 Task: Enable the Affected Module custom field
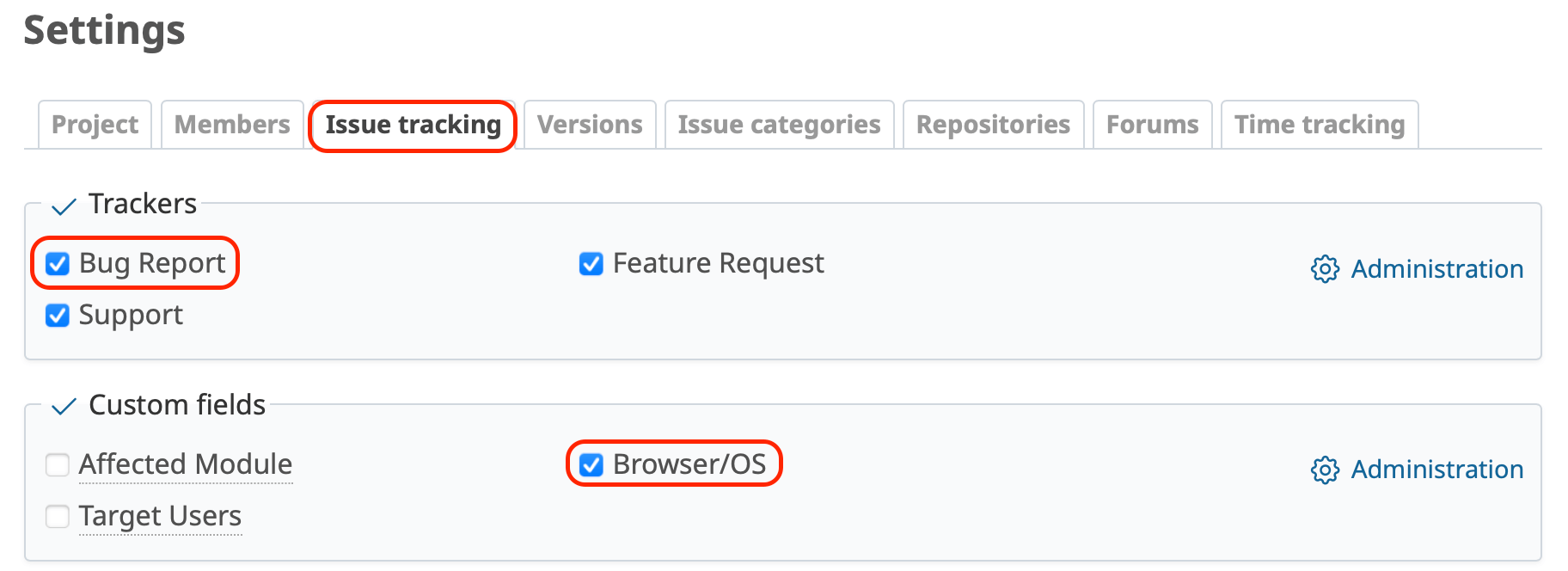point(57,464)
